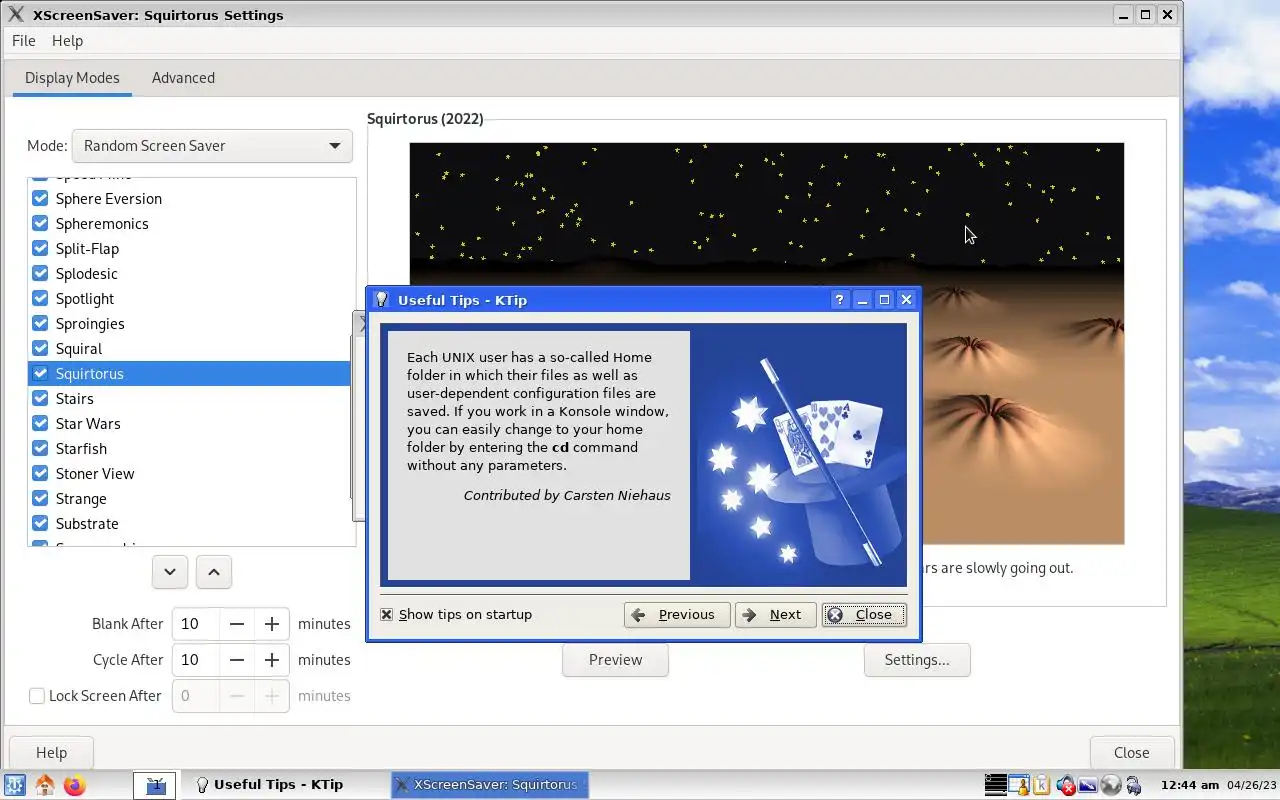Increase the Cycle After minutes
The height and width of the screenshot is (800, 1280).
click(x=271, y=660)
